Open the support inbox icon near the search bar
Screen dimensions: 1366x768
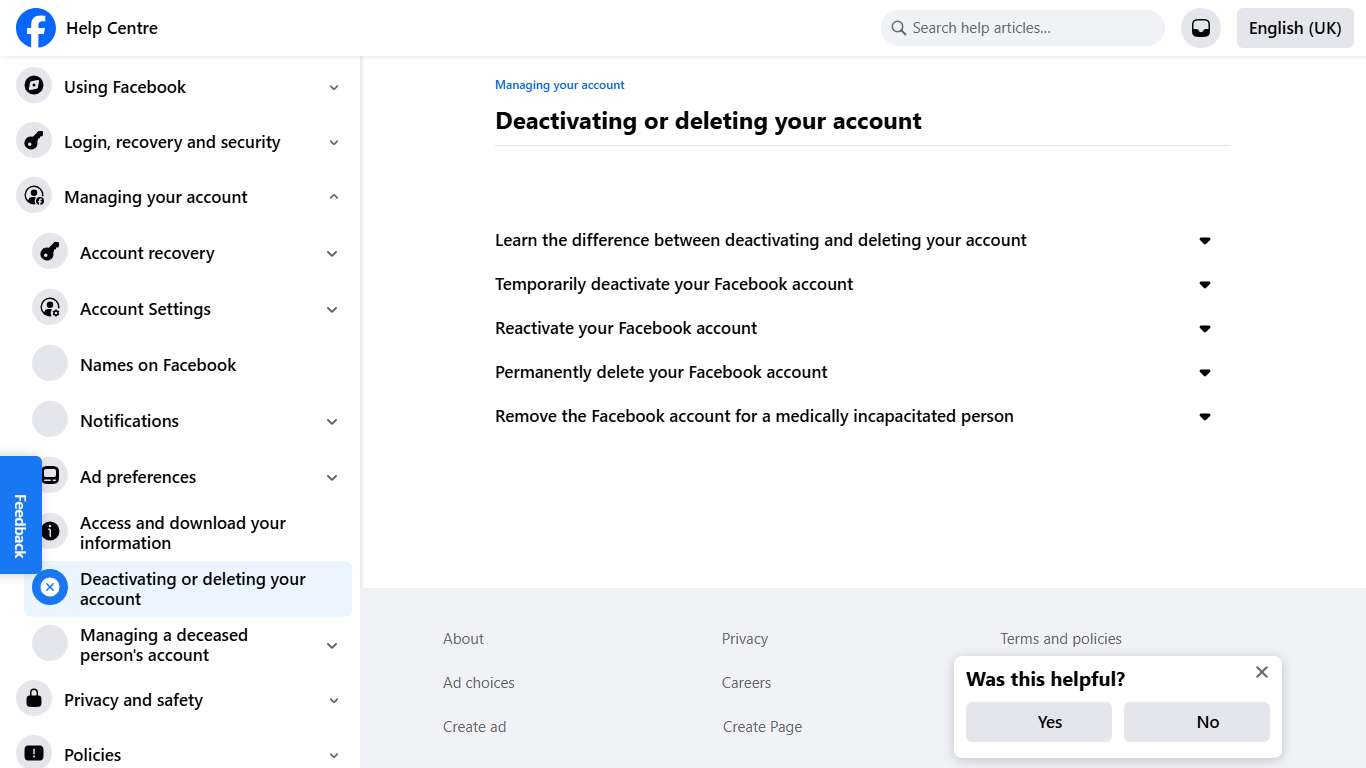1200,28
